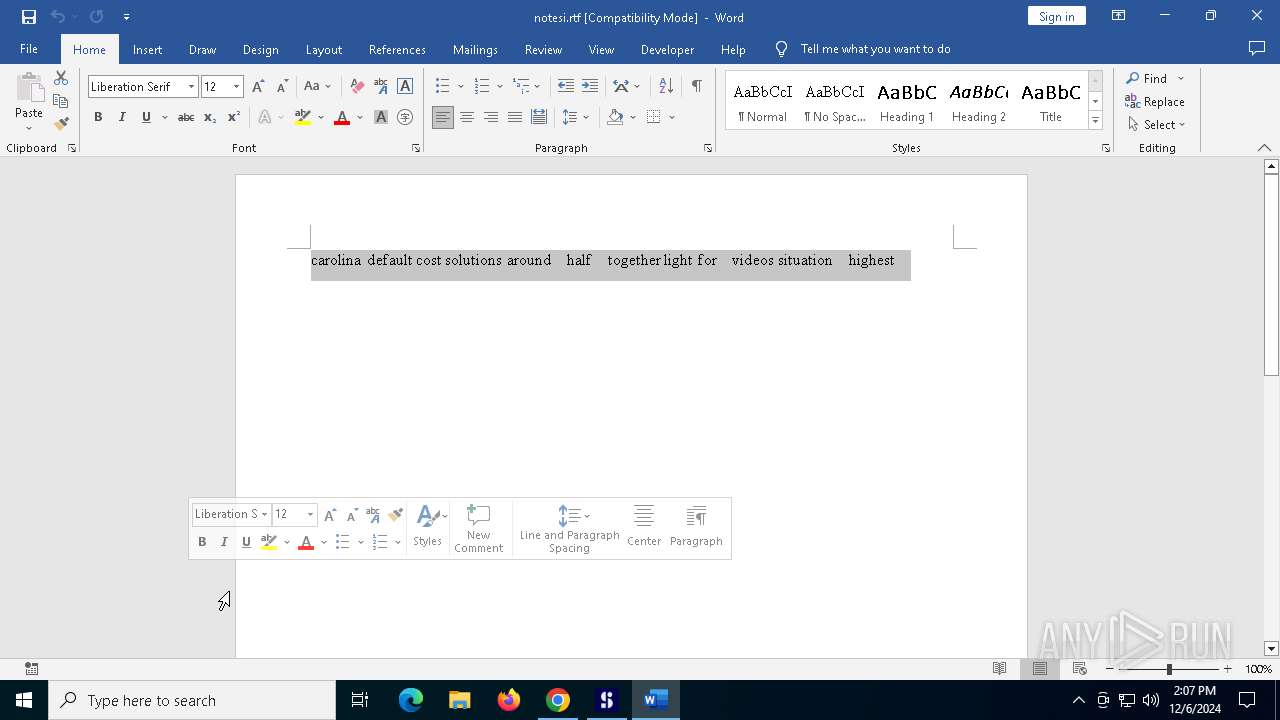Viewport: 1280px width, 720px height.
Task: Decrease paragraph indent
Action: point(566,87)
